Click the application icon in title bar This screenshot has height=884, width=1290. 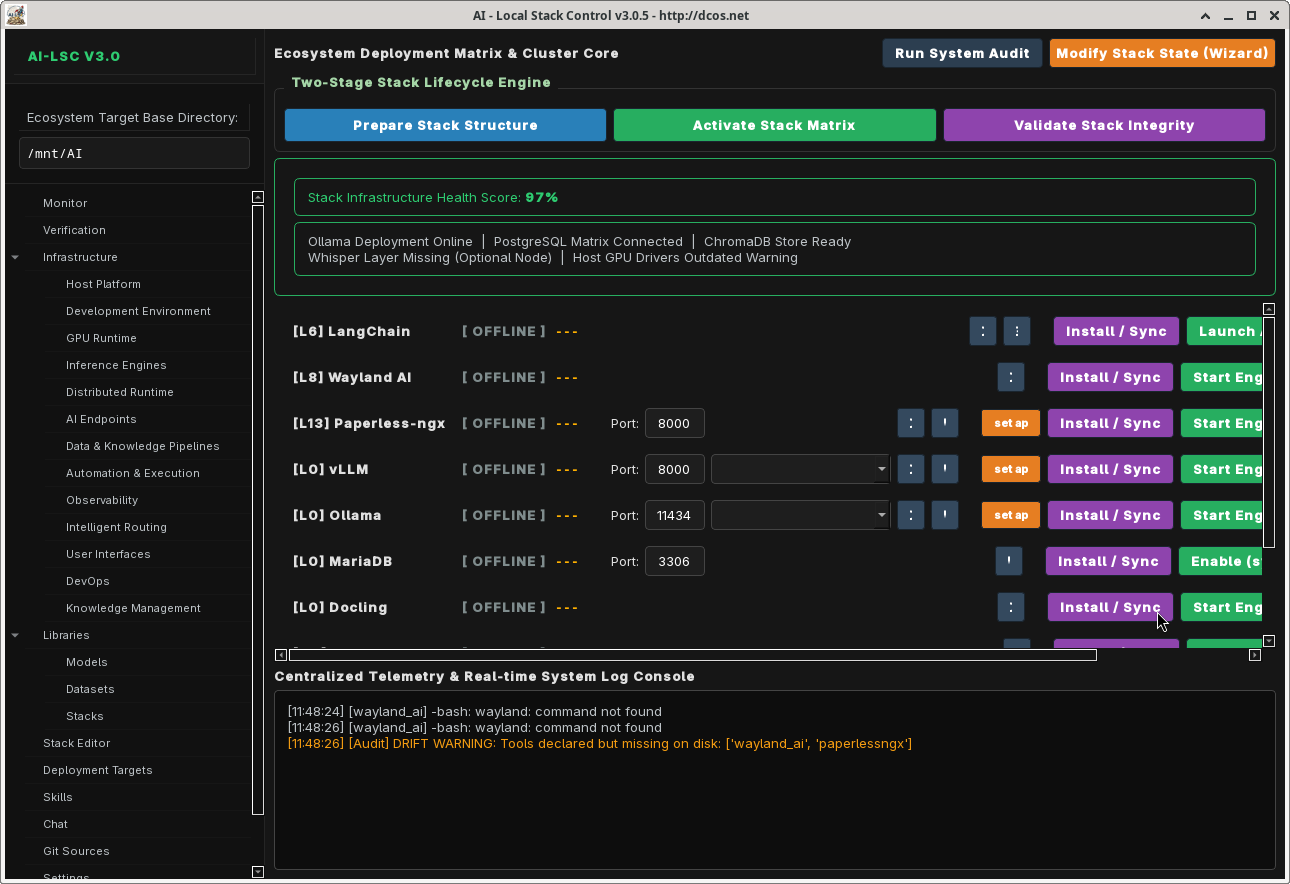16,15
